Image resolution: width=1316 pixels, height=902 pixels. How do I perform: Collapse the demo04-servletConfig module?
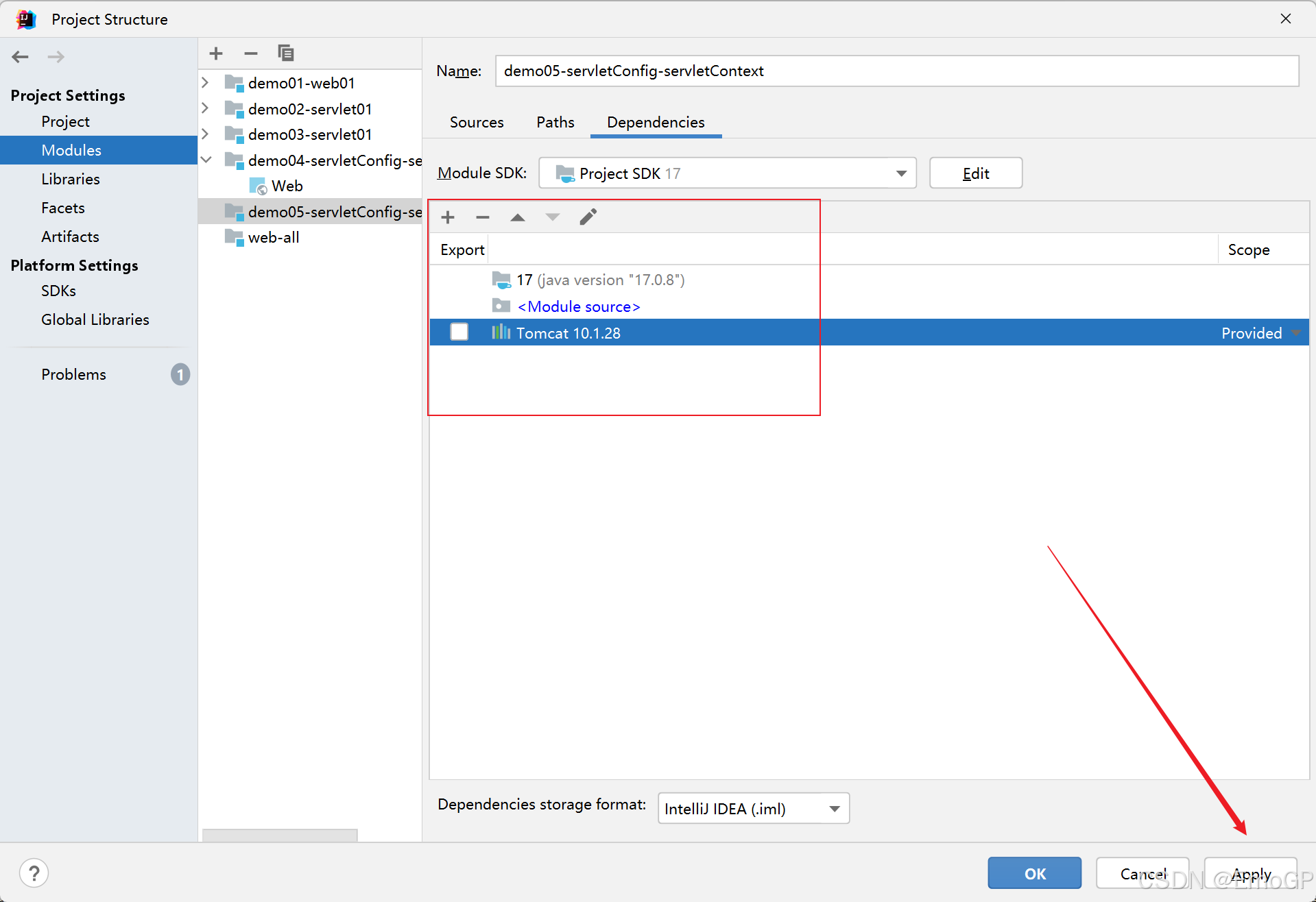coord(206,160)
